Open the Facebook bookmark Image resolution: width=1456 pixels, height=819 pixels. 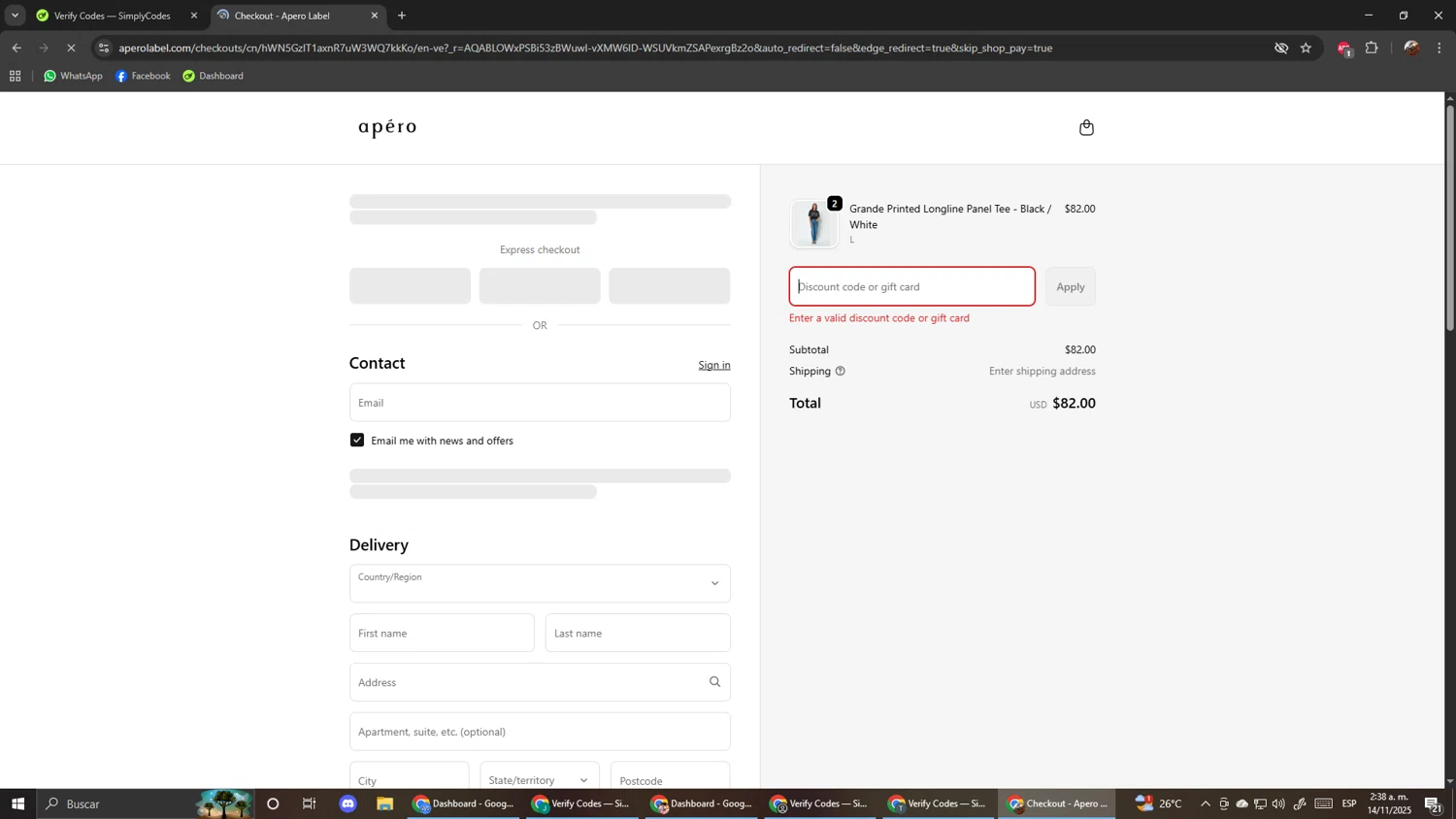pyautogui.click(x=143, y=76)
